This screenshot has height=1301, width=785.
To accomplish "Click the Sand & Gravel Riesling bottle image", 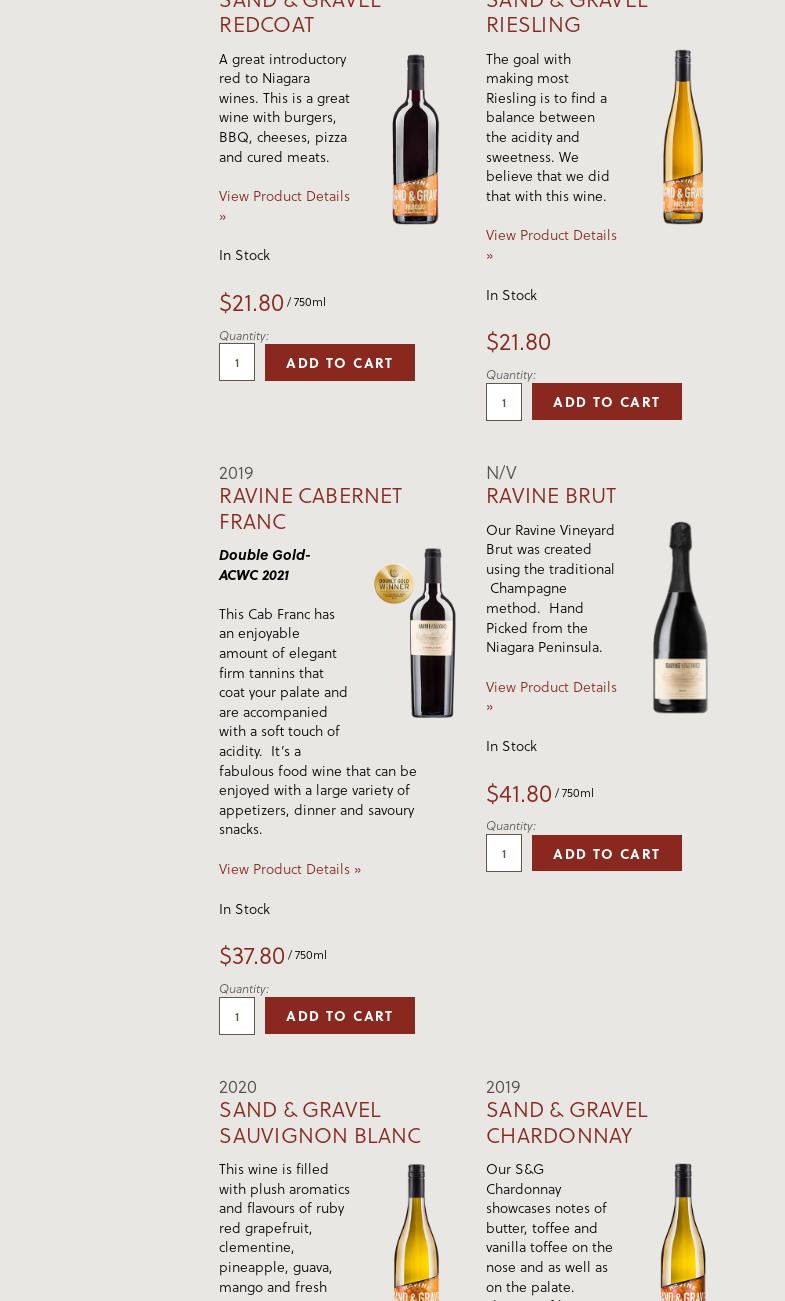I will [x=683, y=137].
